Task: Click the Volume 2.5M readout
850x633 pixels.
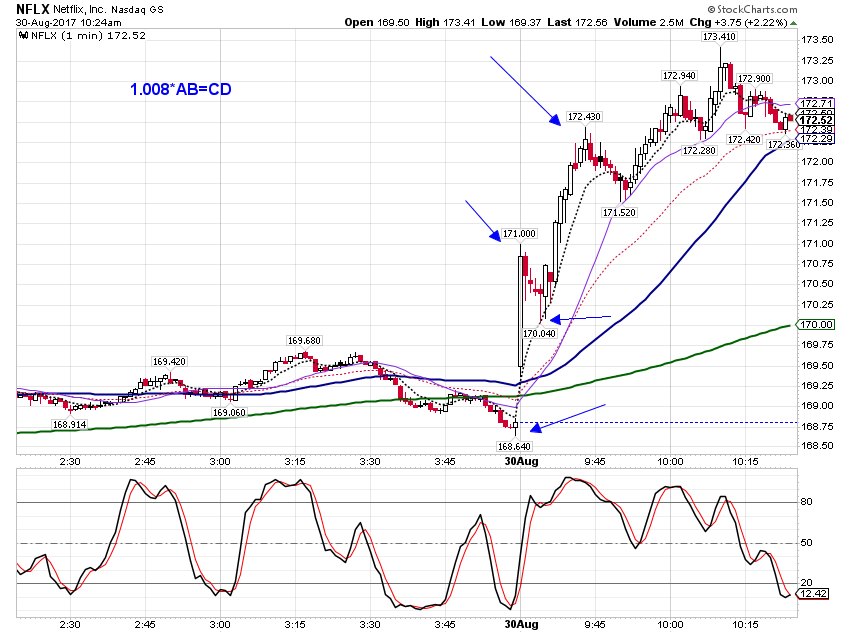Action: coord(649,22)
